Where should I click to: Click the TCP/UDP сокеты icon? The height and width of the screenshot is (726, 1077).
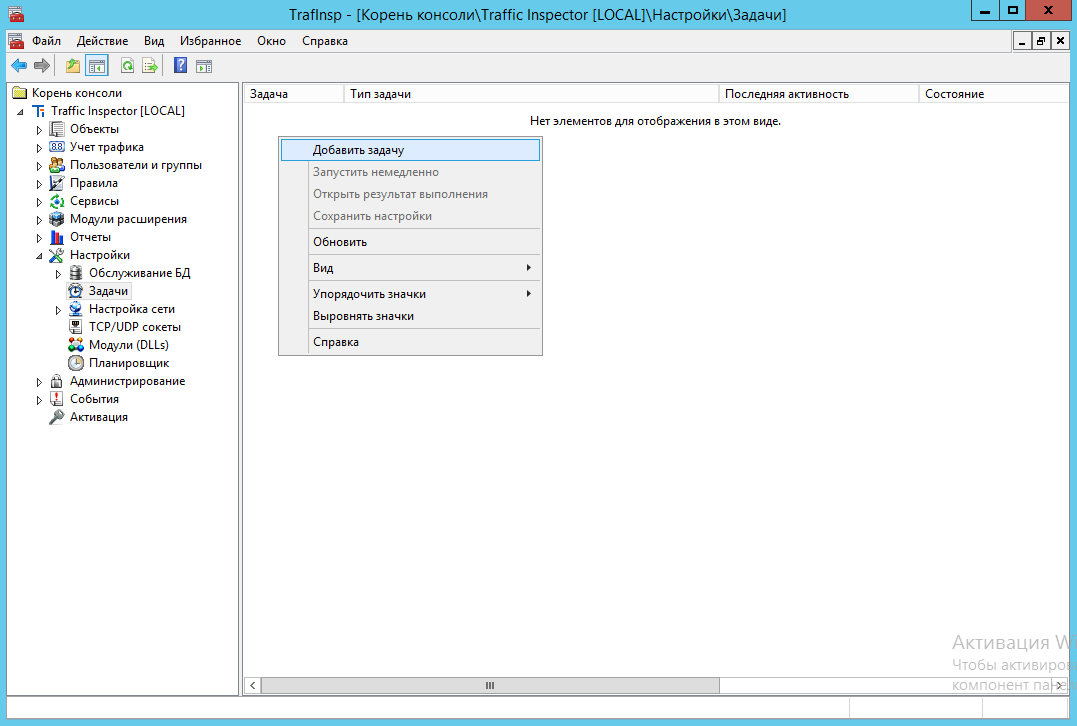[x=76, y=327]
